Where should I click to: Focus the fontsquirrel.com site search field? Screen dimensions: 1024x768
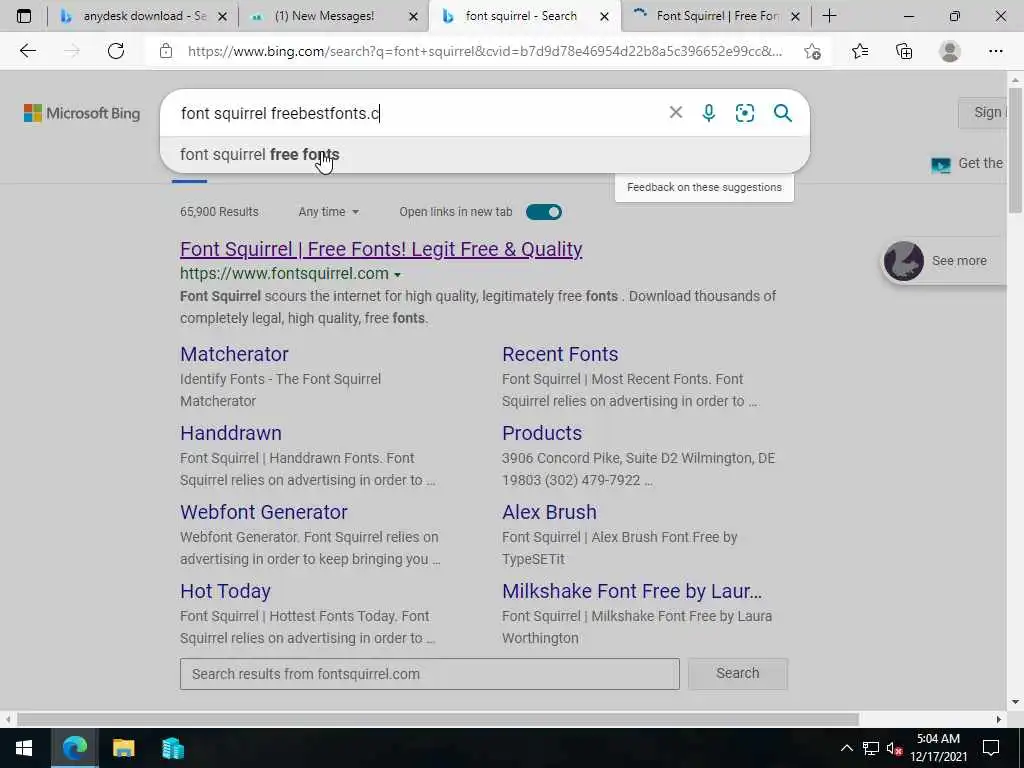pos(429,673)
